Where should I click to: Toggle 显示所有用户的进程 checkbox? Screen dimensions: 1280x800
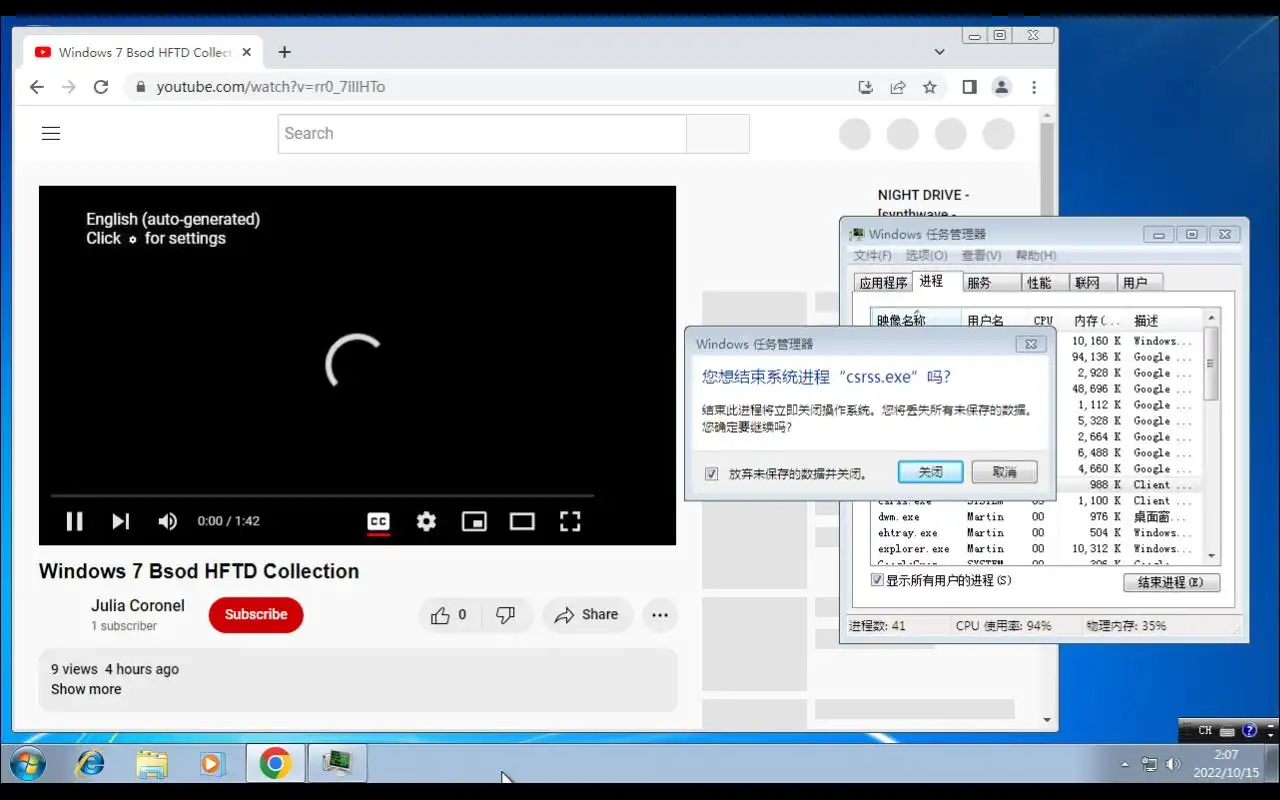coord(877,580)
